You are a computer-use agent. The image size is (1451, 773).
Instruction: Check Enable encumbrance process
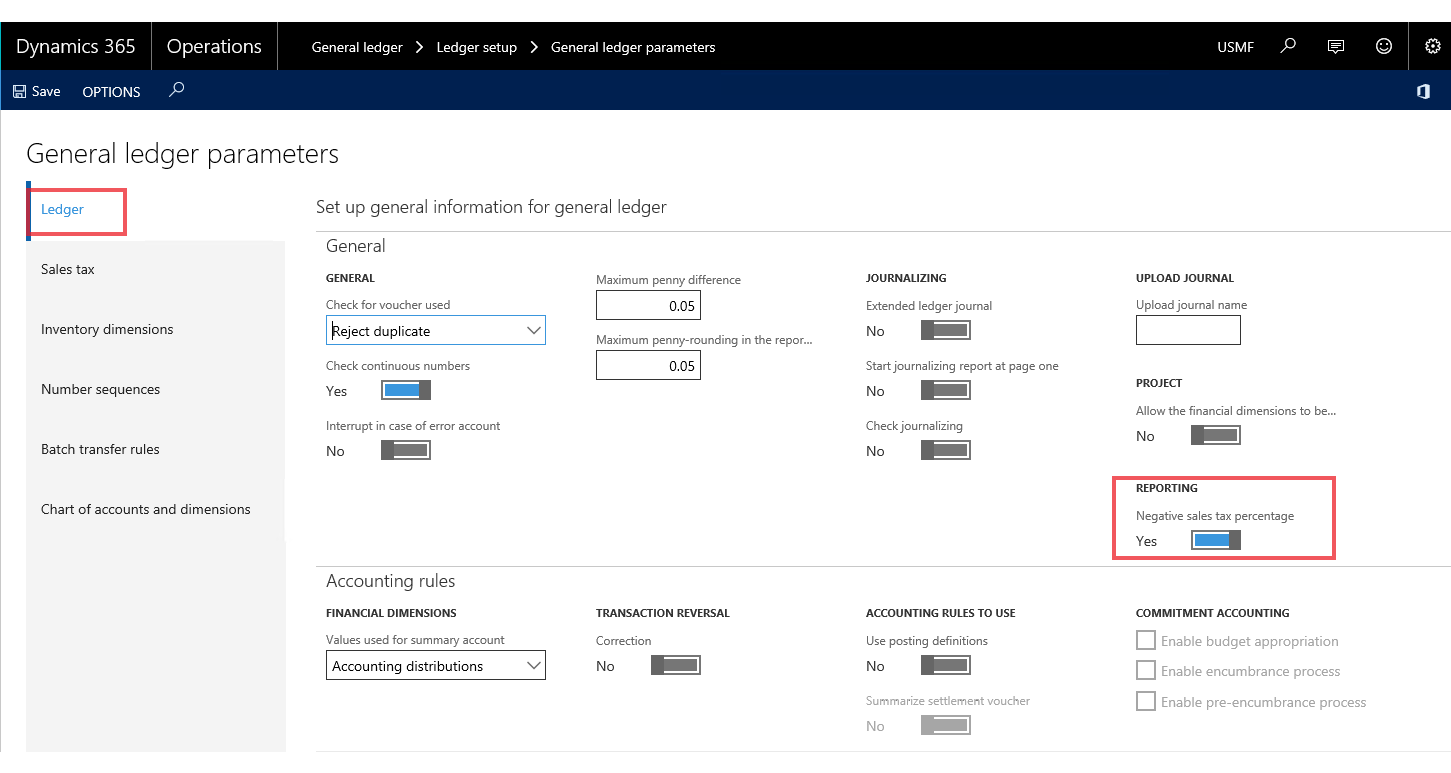tap(1146, 670)
